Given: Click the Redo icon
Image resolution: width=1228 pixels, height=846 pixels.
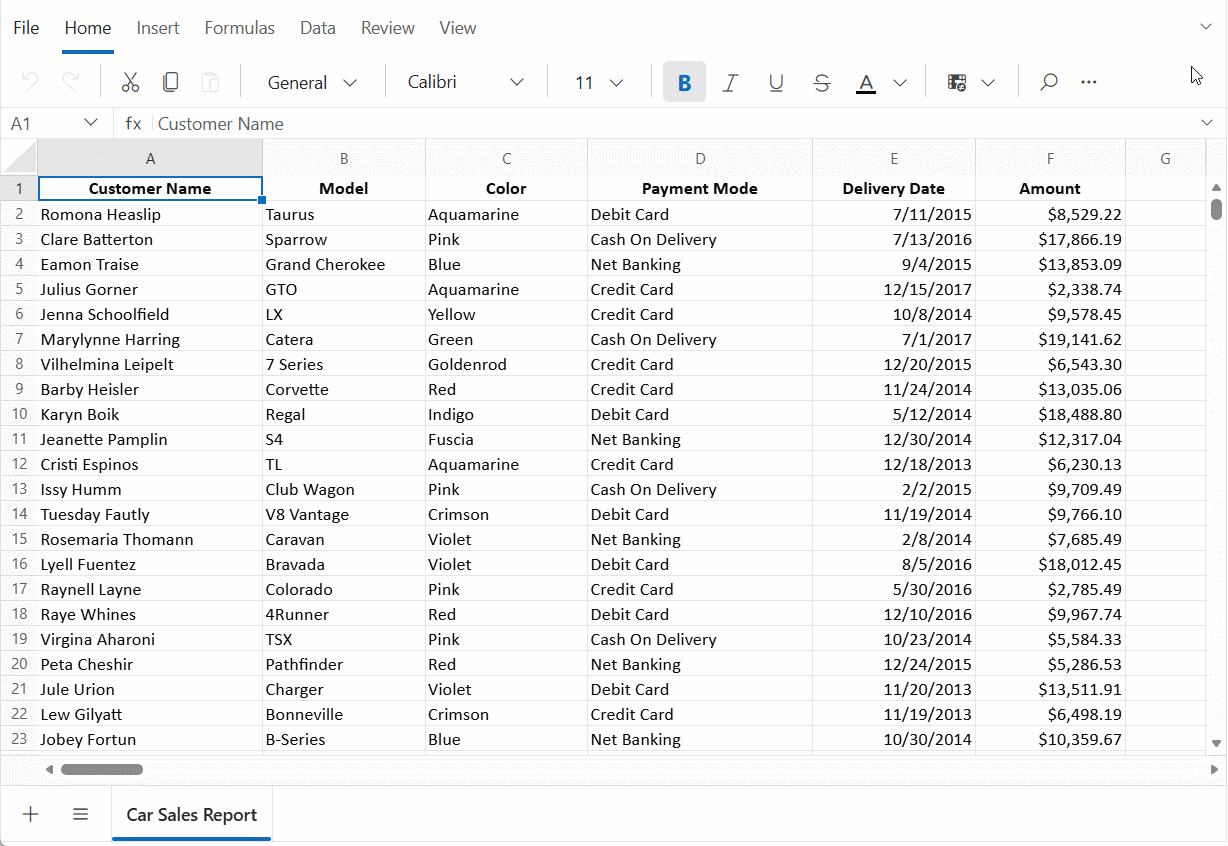Looking at the screenshot, I should click(x=70, y=82).
